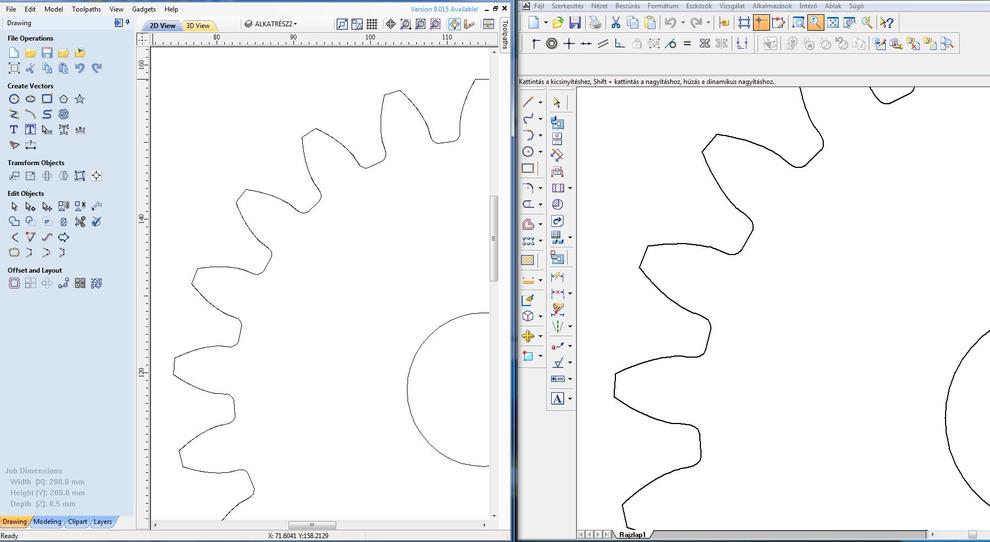
Task: Select the cut scissors icon in File Operations
Action: point(30,68)
